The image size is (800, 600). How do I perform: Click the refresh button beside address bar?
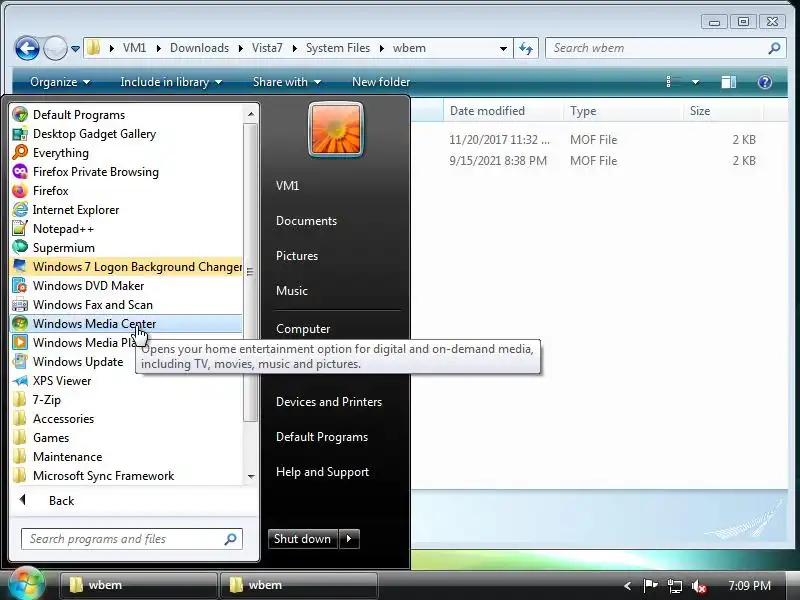(526, 48)
